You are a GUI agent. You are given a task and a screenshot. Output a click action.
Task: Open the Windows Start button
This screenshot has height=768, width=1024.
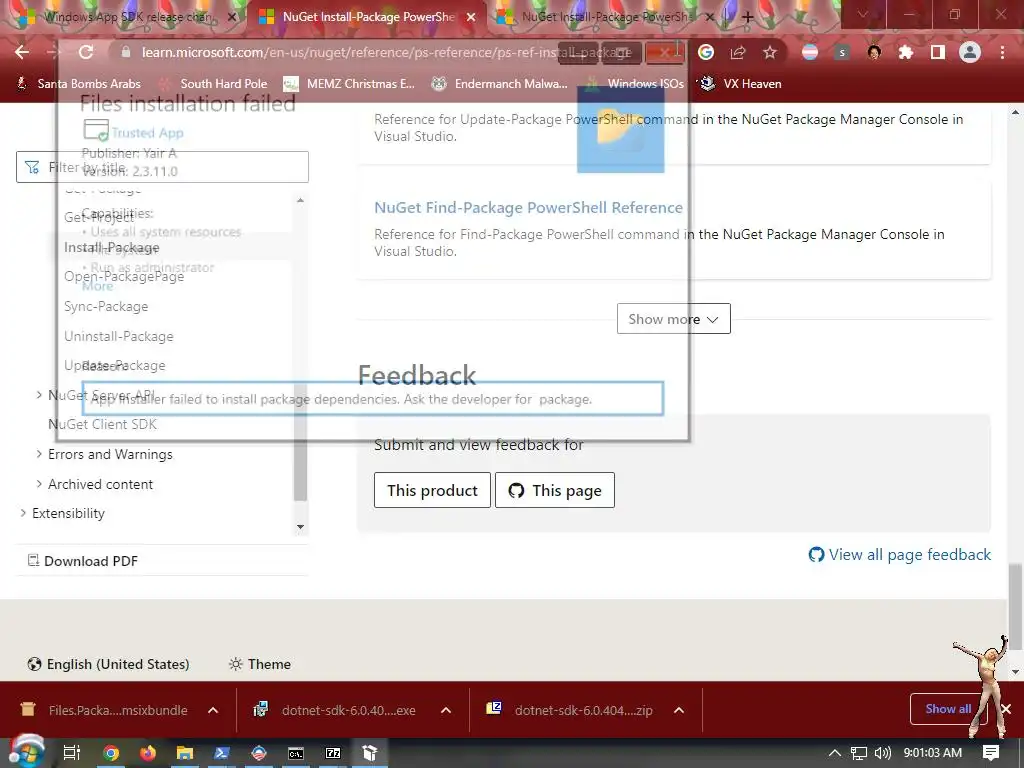coord(26,752)
